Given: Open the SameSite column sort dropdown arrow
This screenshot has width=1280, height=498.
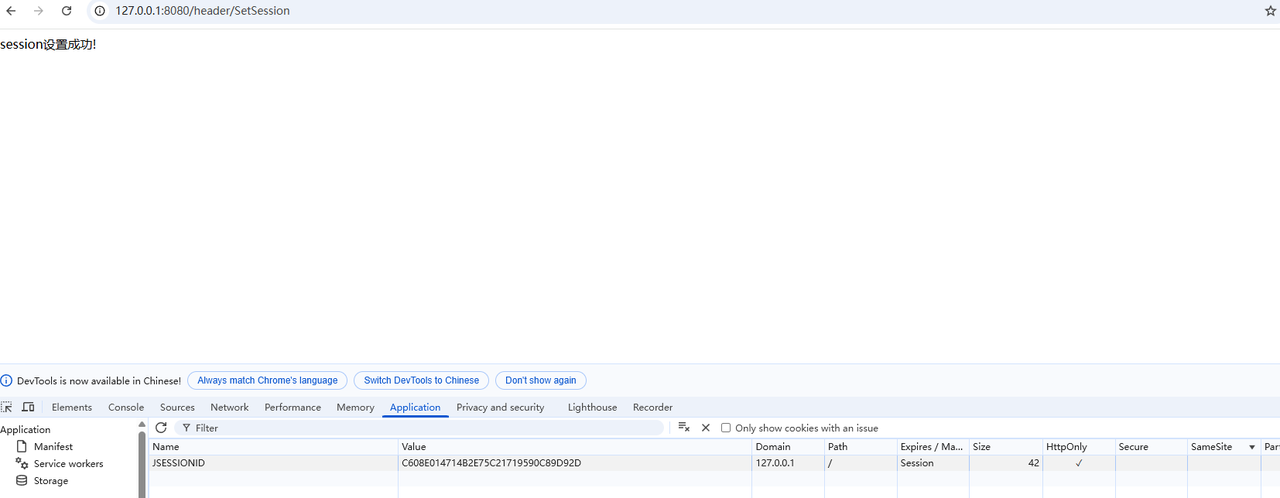Looking at the screenshot, I should pos(1252,447).
